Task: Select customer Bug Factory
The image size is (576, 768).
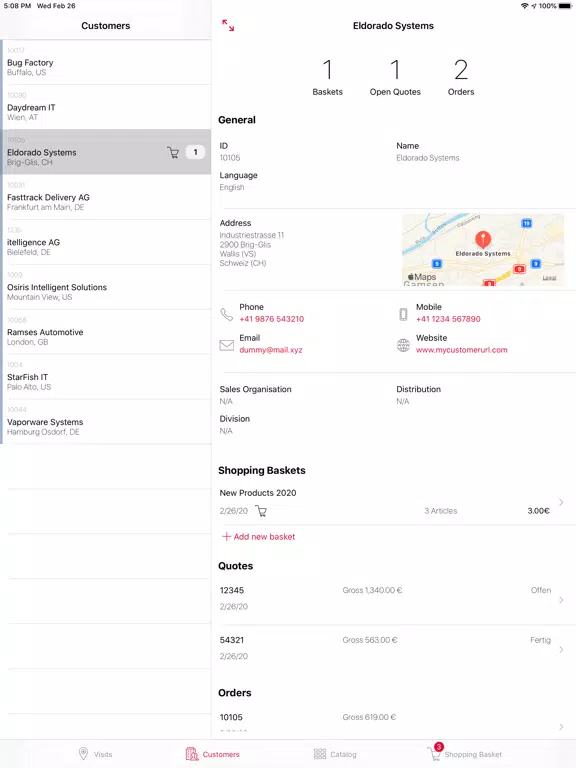Action: click(x=106, y=62)
